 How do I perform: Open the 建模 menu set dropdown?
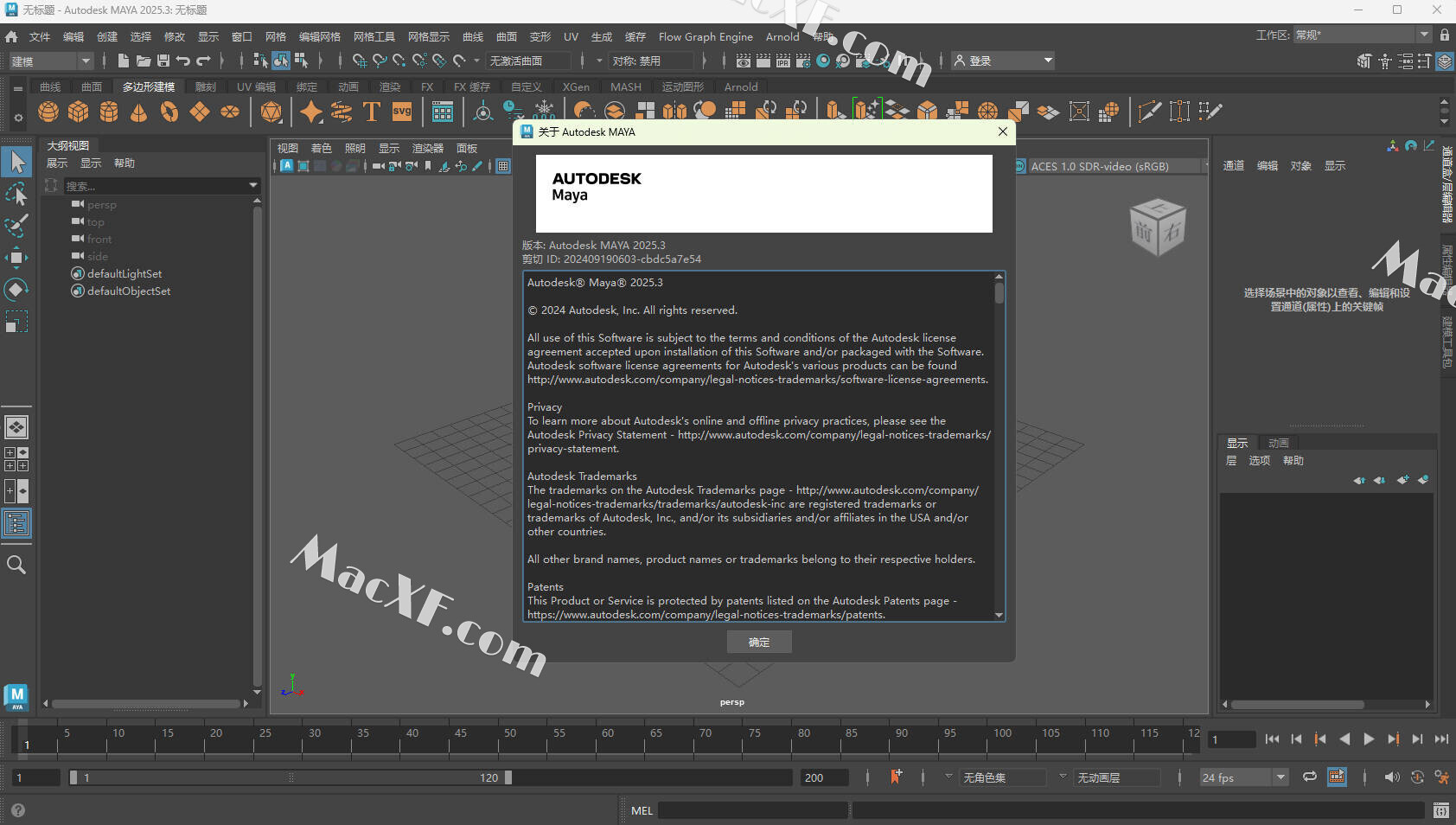coord(50,61)
